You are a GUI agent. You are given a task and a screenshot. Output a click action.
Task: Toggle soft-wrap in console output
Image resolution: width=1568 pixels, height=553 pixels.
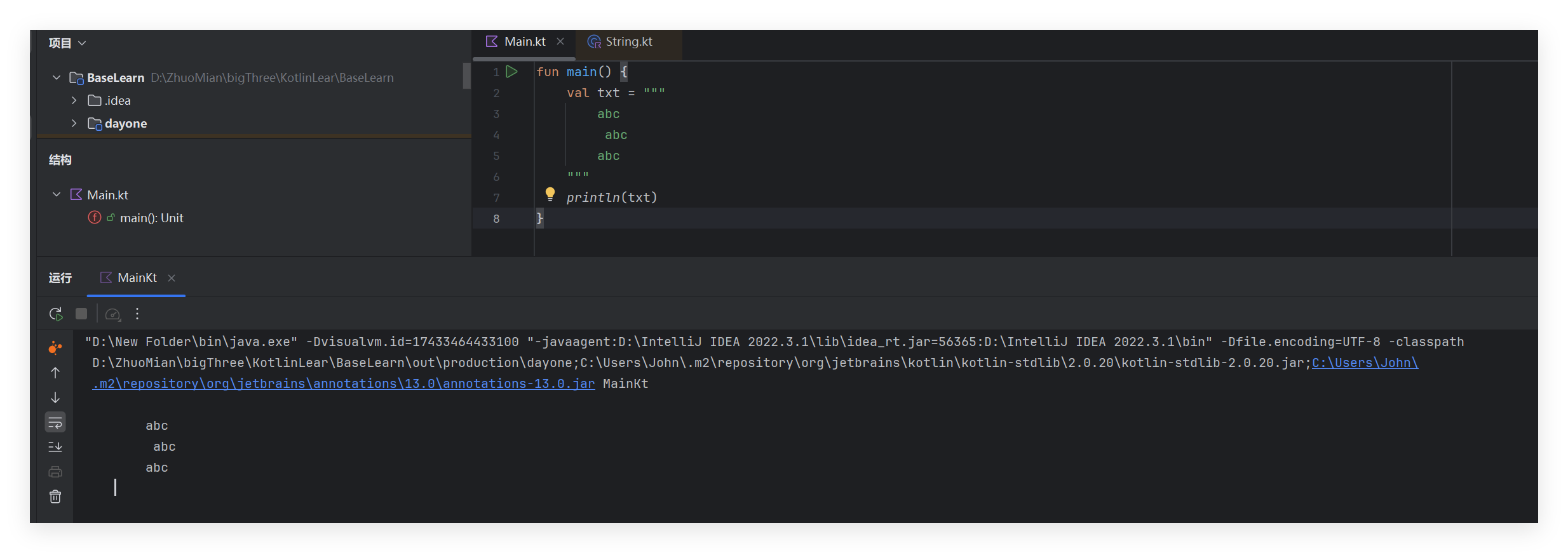[x=55, y=422]
